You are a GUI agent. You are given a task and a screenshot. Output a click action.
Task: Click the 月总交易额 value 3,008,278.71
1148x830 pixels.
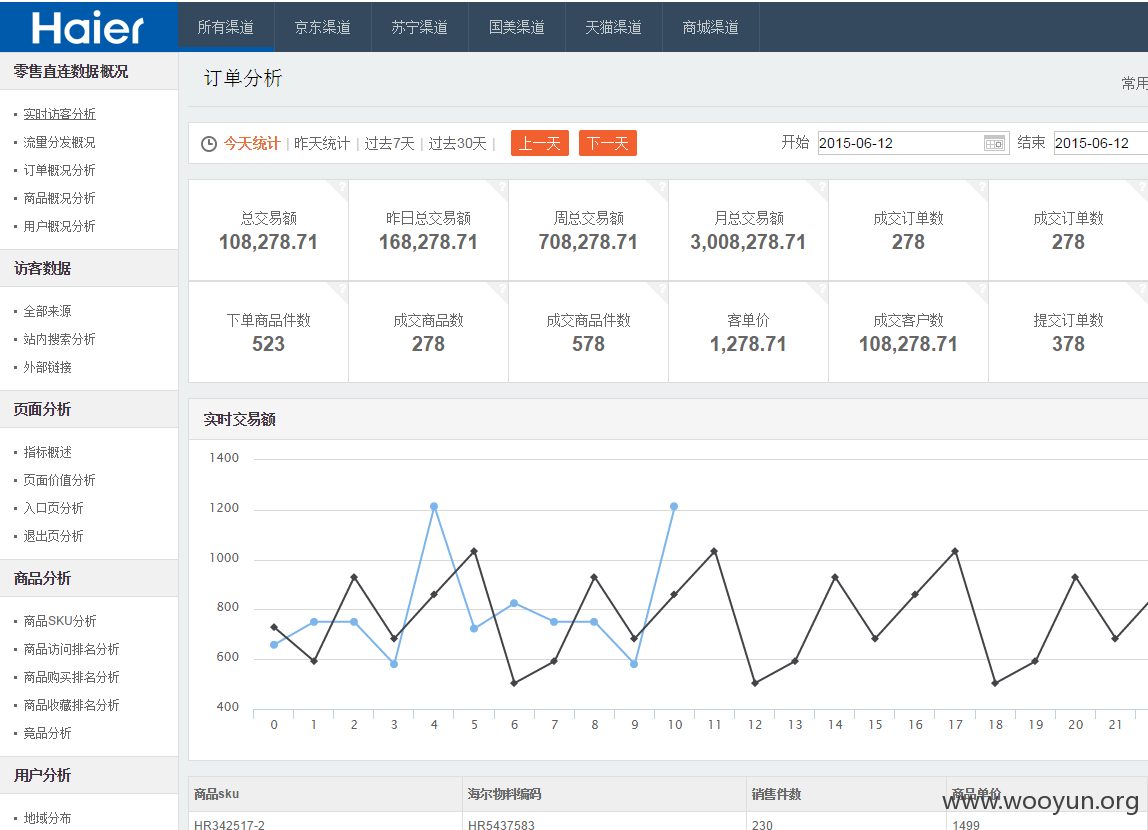pos(748,242)
